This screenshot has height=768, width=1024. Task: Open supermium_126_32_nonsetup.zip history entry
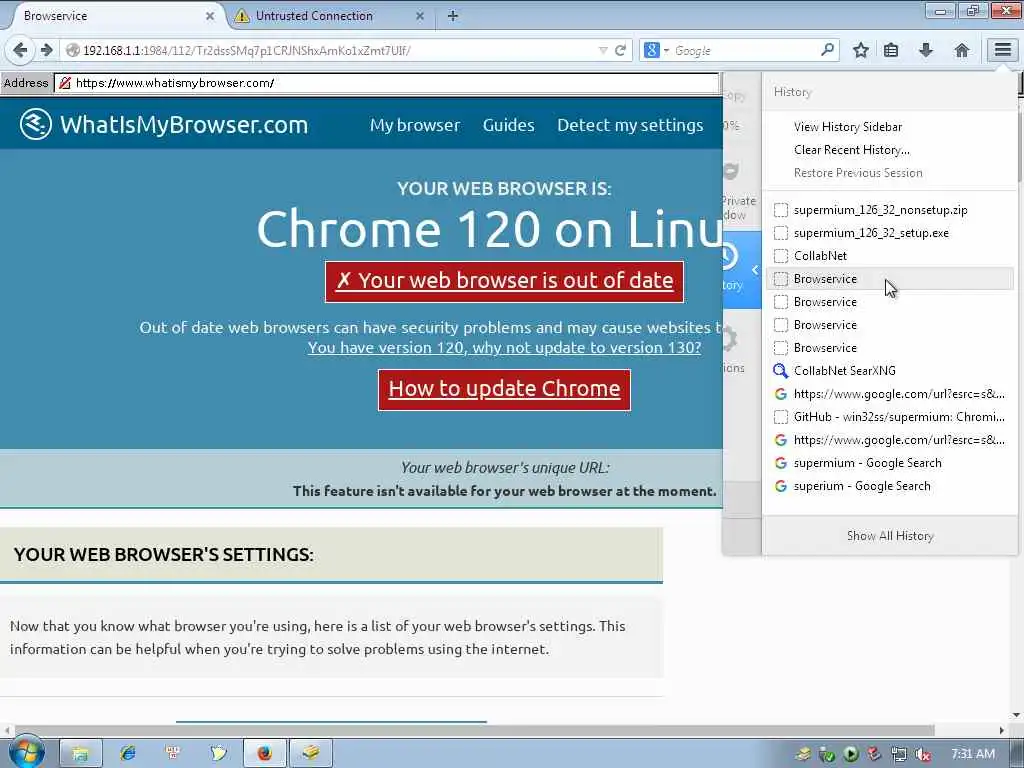click(x=889, y=210)
